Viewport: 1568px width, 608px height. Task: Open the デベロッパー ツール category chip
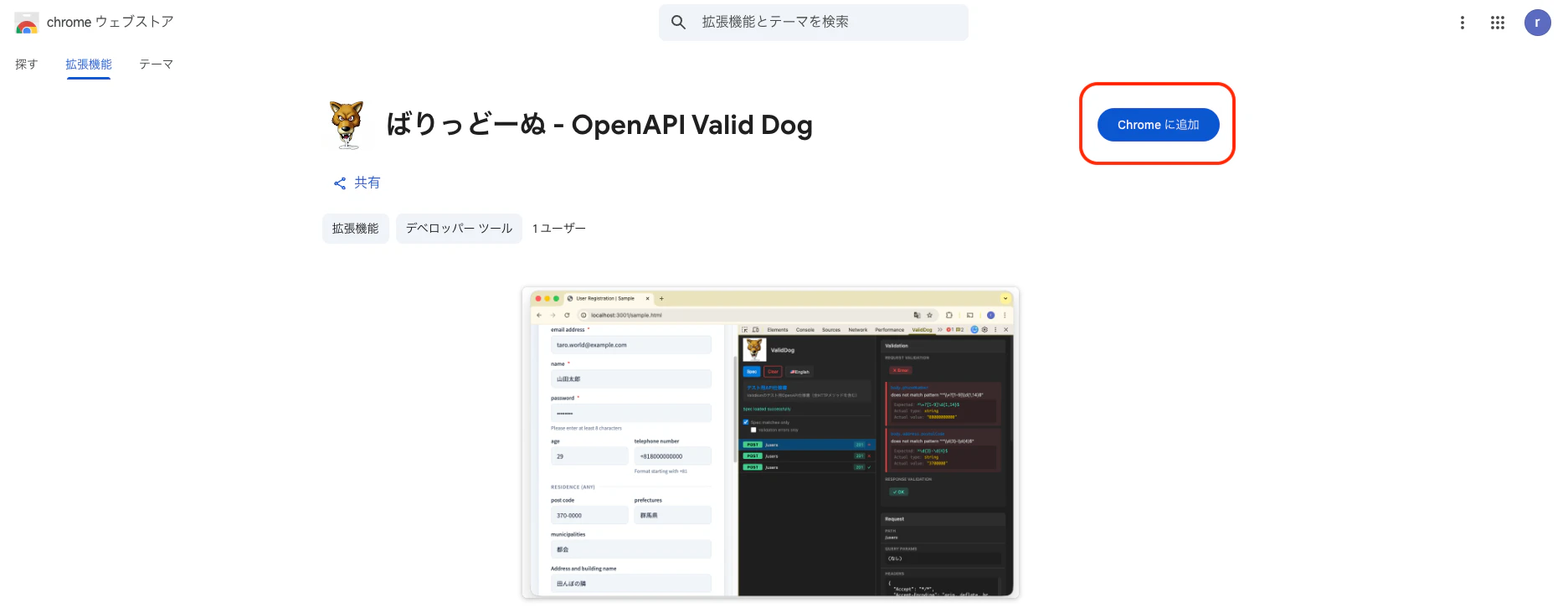(459, 229)
